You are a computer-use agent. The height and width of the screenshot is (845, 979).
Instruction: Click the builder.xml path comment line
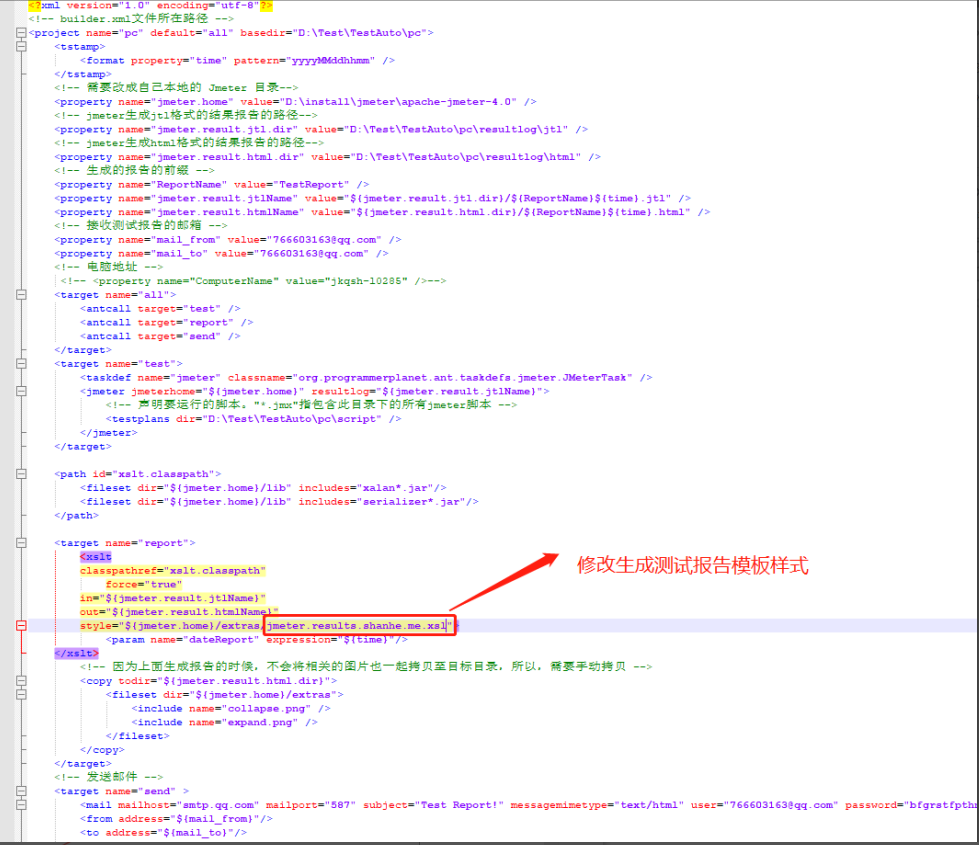[x=131, y=19]
